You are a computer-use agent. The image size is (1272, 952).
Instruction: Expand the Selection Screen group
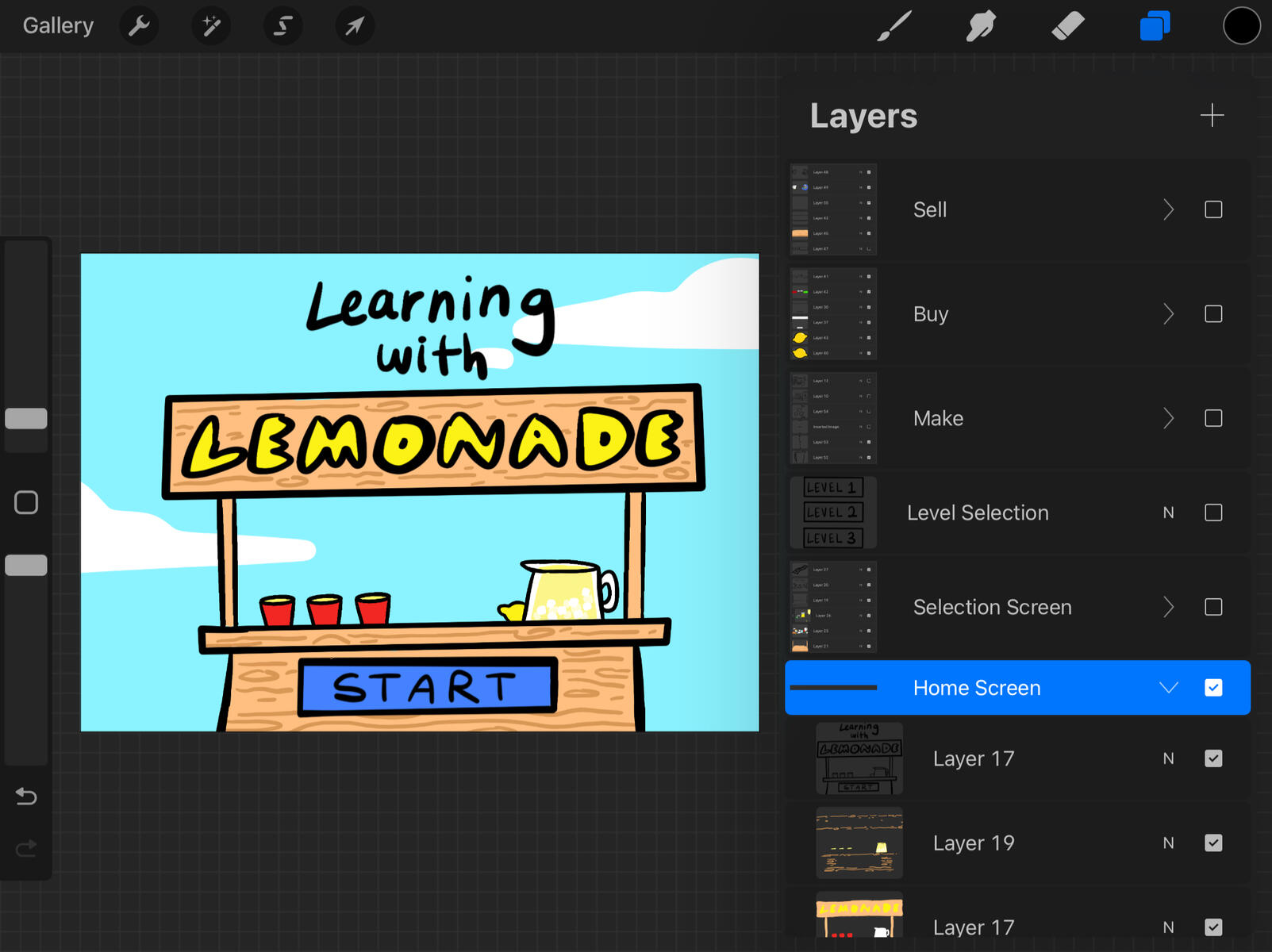pyautogui.click(x=1168, y=607)
